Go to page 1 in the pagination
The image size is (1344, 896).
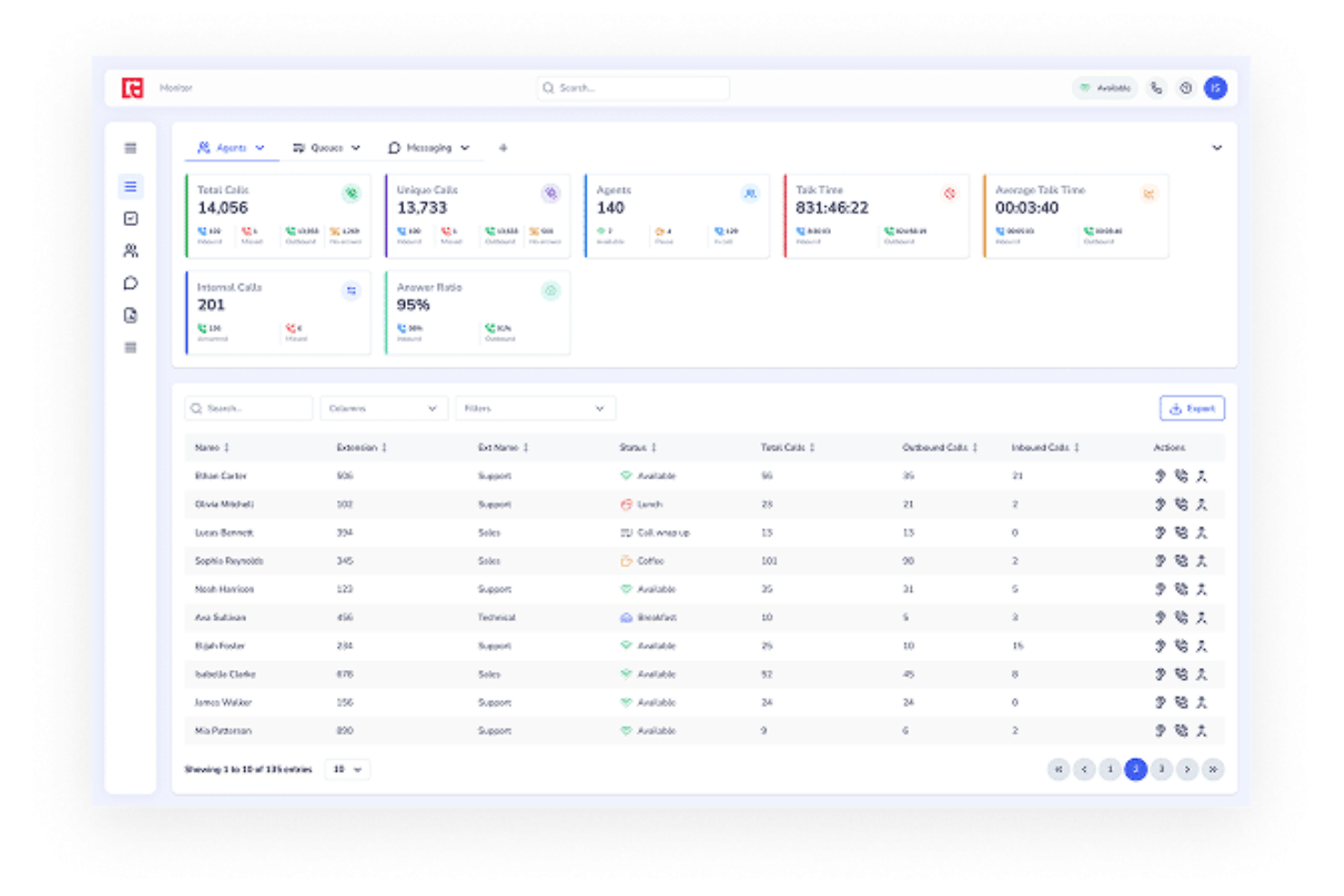click(x=1110, y=770)
